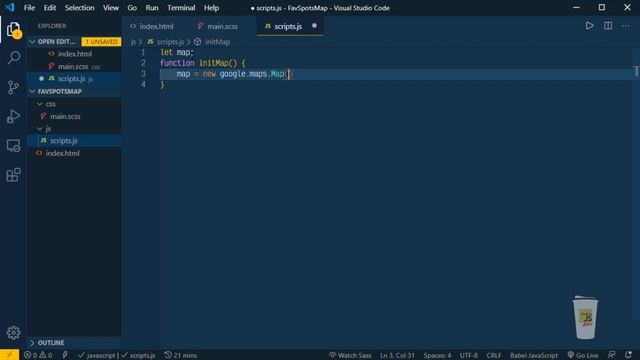The width and height of the screenshot is (640, 360).
Task: Open the Manage settings gear
Action: [13, 333]
